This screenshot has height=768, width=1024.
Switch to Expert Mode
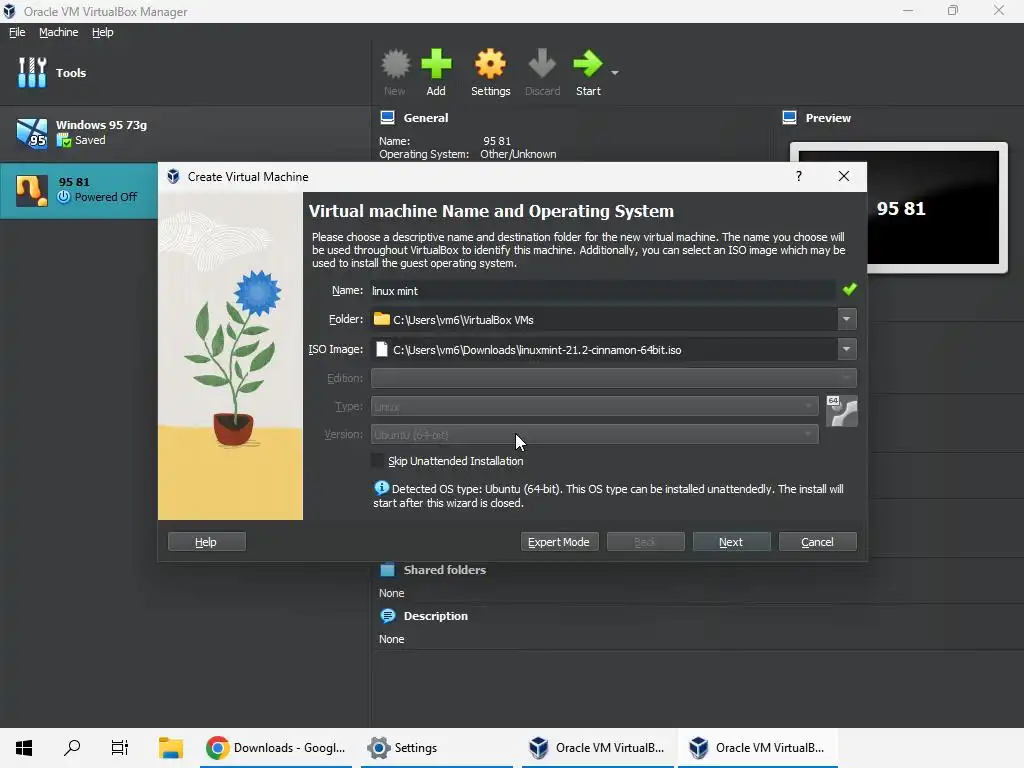pyautogui.click(x=559, y=542)
